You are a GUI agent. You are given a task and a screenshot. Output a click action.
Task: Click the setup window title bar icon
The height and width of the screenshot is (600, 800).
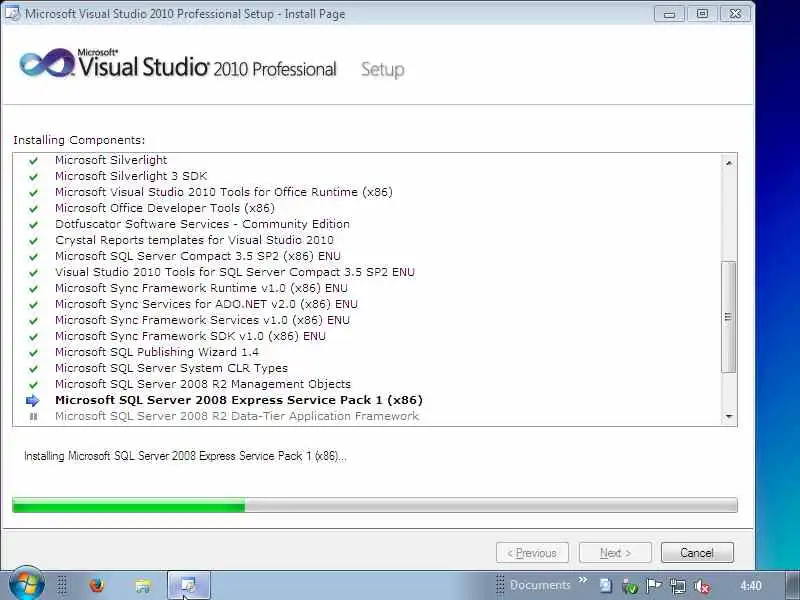pyautogui.click(x=12, y=13)
